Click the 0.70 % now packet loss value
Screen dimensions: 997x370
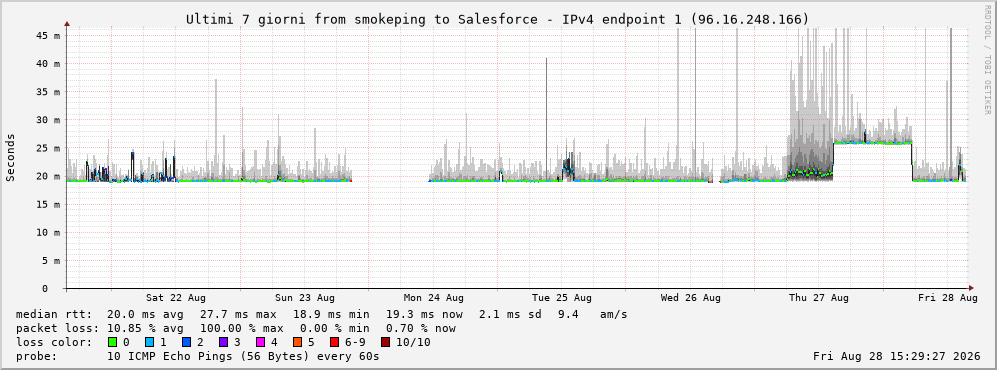[x=421, y=329]
